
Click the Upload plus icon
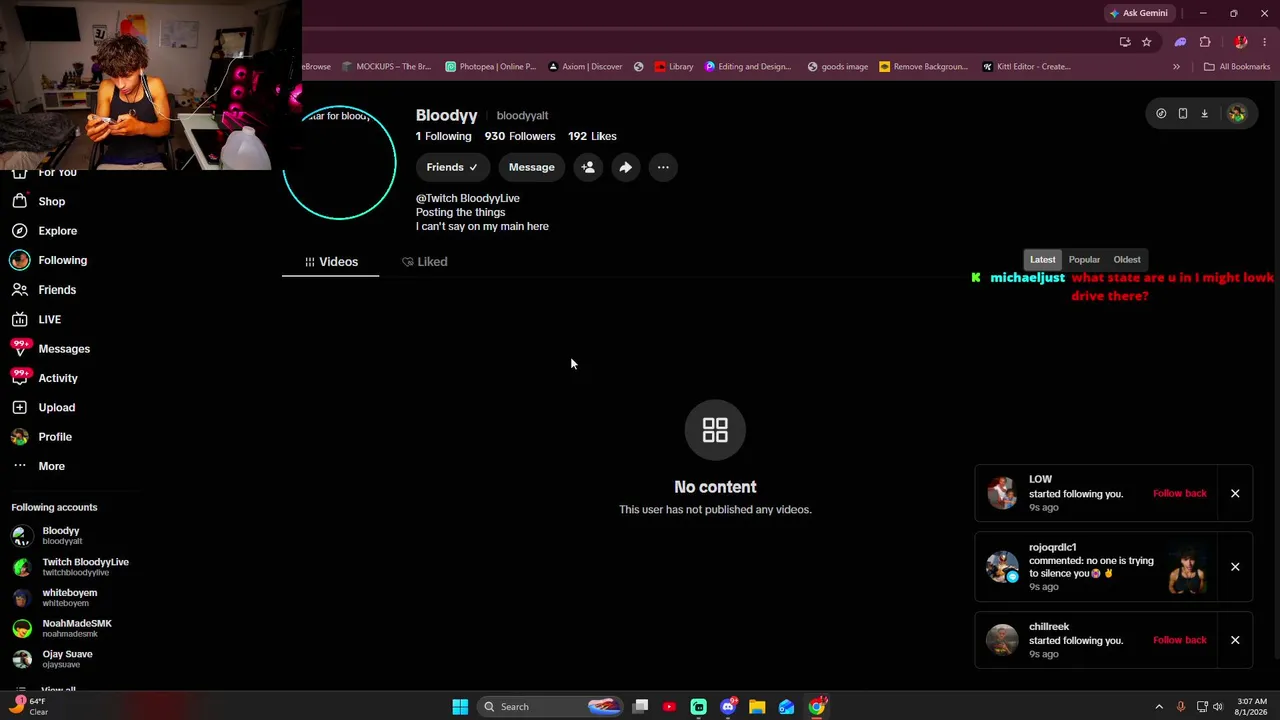20,408
